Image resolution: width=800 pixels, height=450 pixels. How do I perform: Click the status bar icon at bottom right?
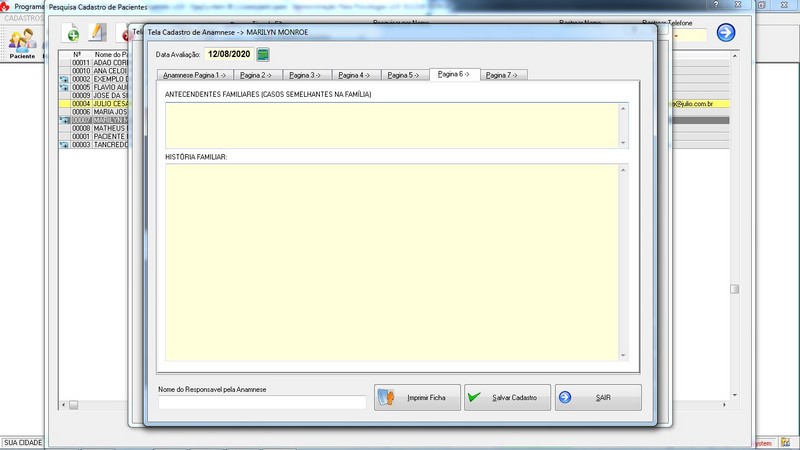(x=786, y=442)
